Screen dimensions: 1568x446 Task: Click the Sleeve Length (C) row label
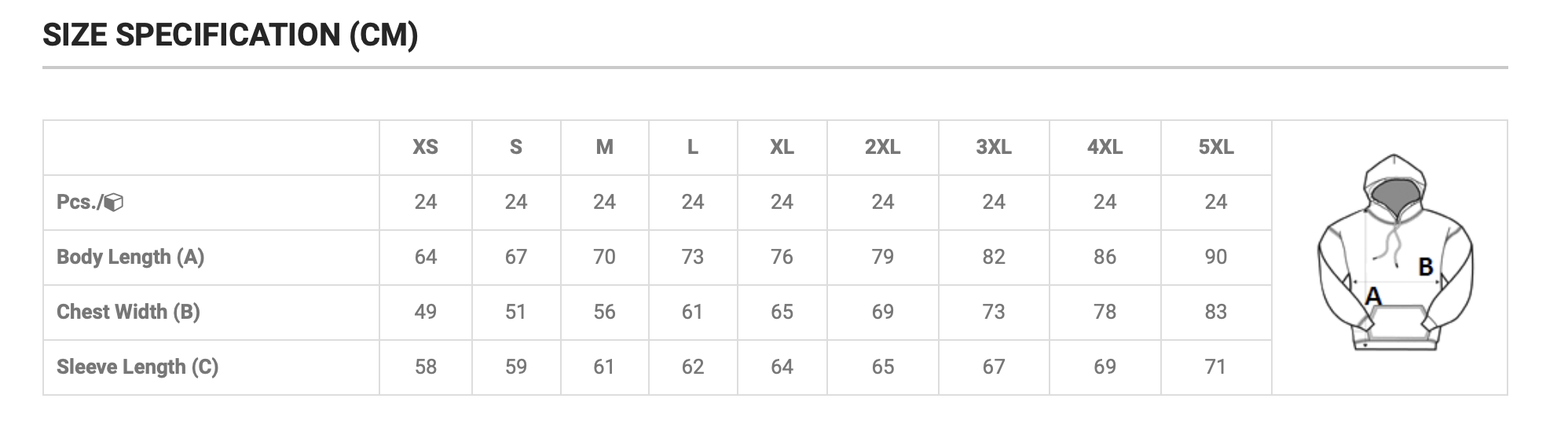pyautogui.click(x=137, y=367)
